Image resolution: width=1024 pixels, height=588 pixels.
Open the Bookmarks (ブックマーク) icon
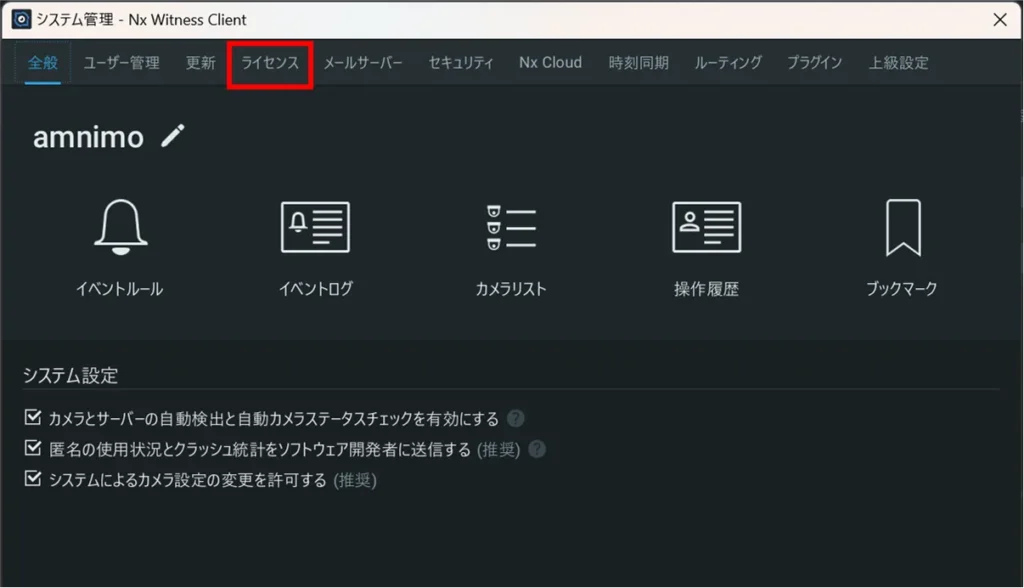(901, 226)
